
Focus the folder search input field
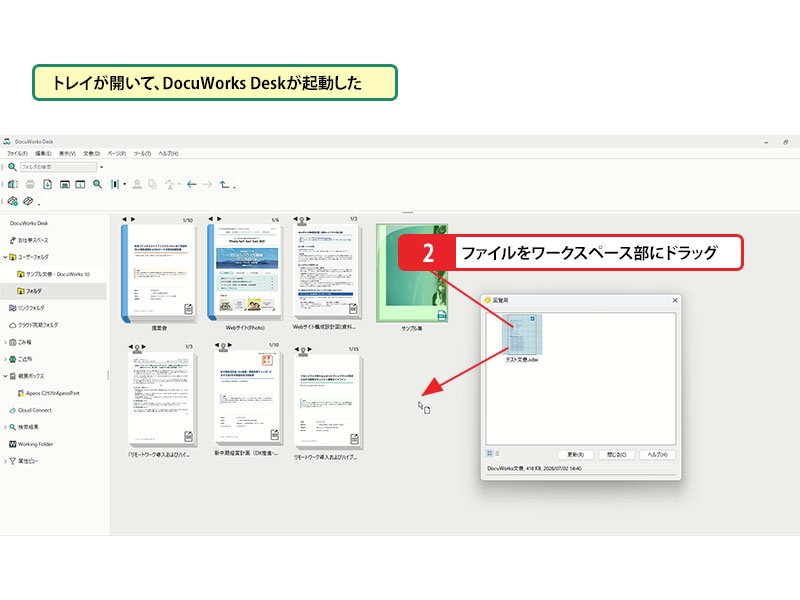tap(58, 167)
